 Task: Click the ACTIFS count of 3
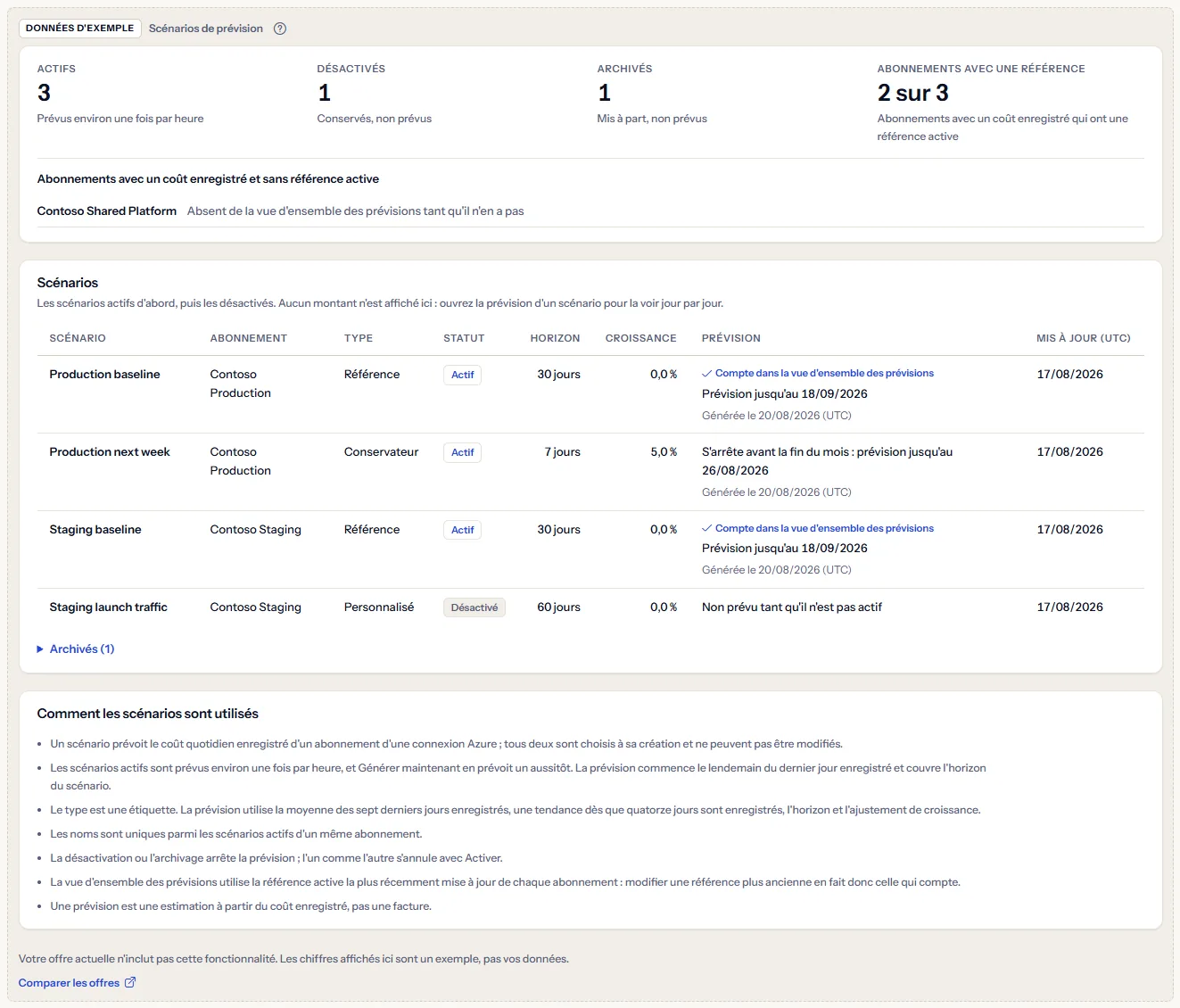pyautogui.click(x=44, y=93)
